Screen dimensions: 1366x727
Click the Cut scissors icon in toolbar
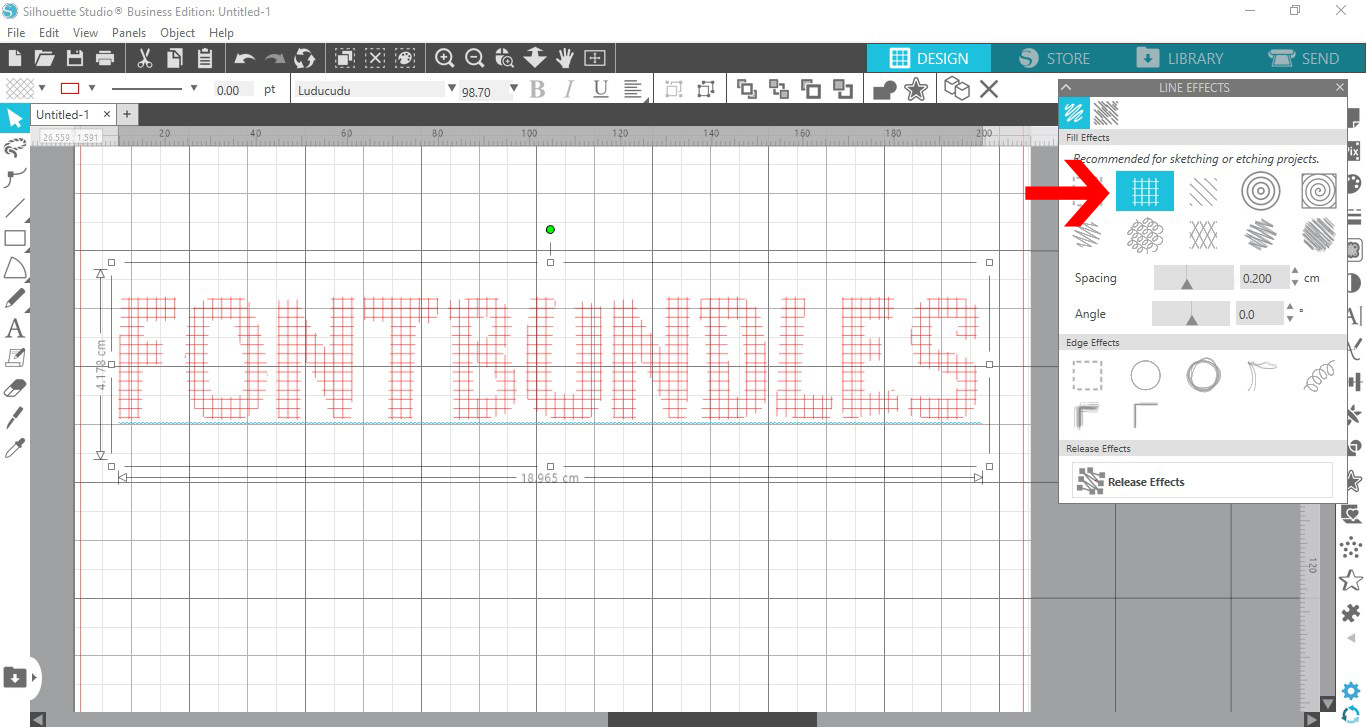[144, 58]
